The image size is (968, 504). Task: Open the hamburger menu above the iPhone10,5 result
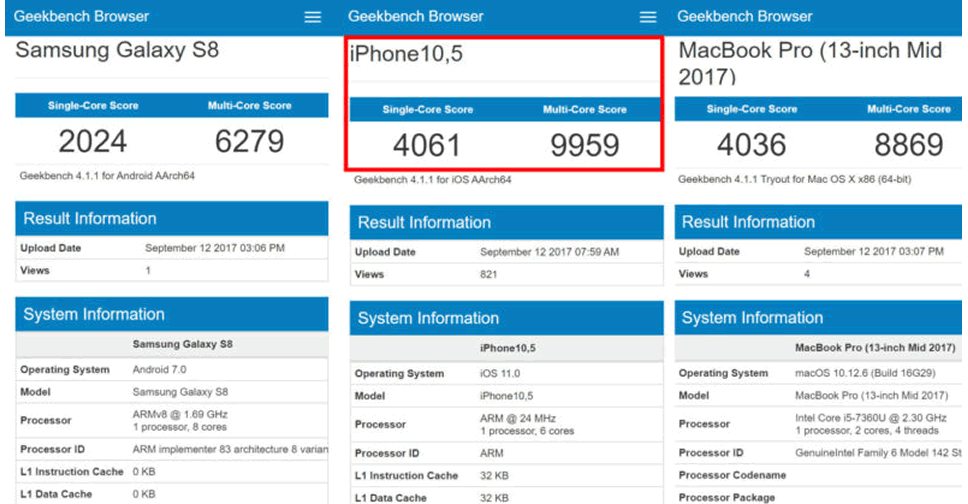point(648,17)
